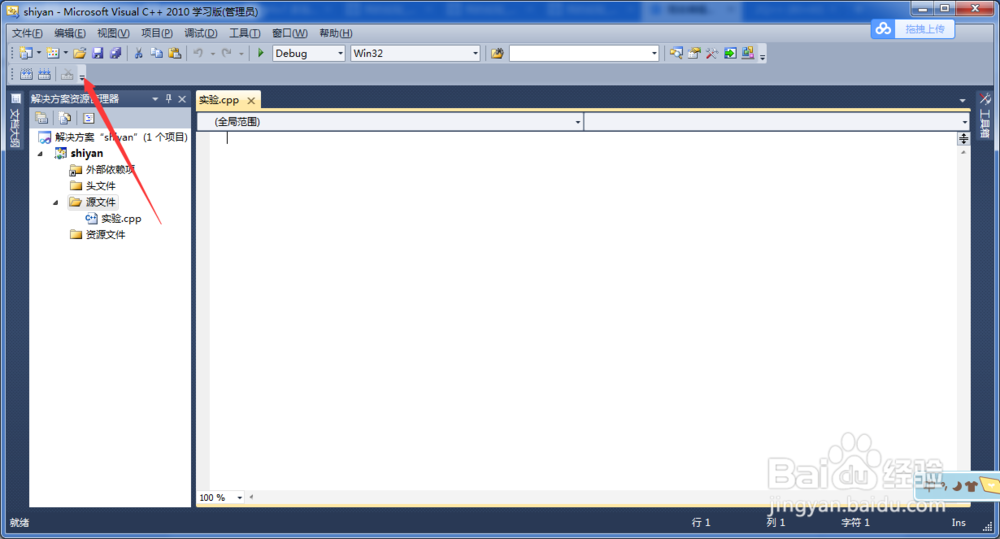Image resolution: width=1000 pixels, height=539 pixels.
Task: Open the 视图(V) menu
Action: [113, 33]
